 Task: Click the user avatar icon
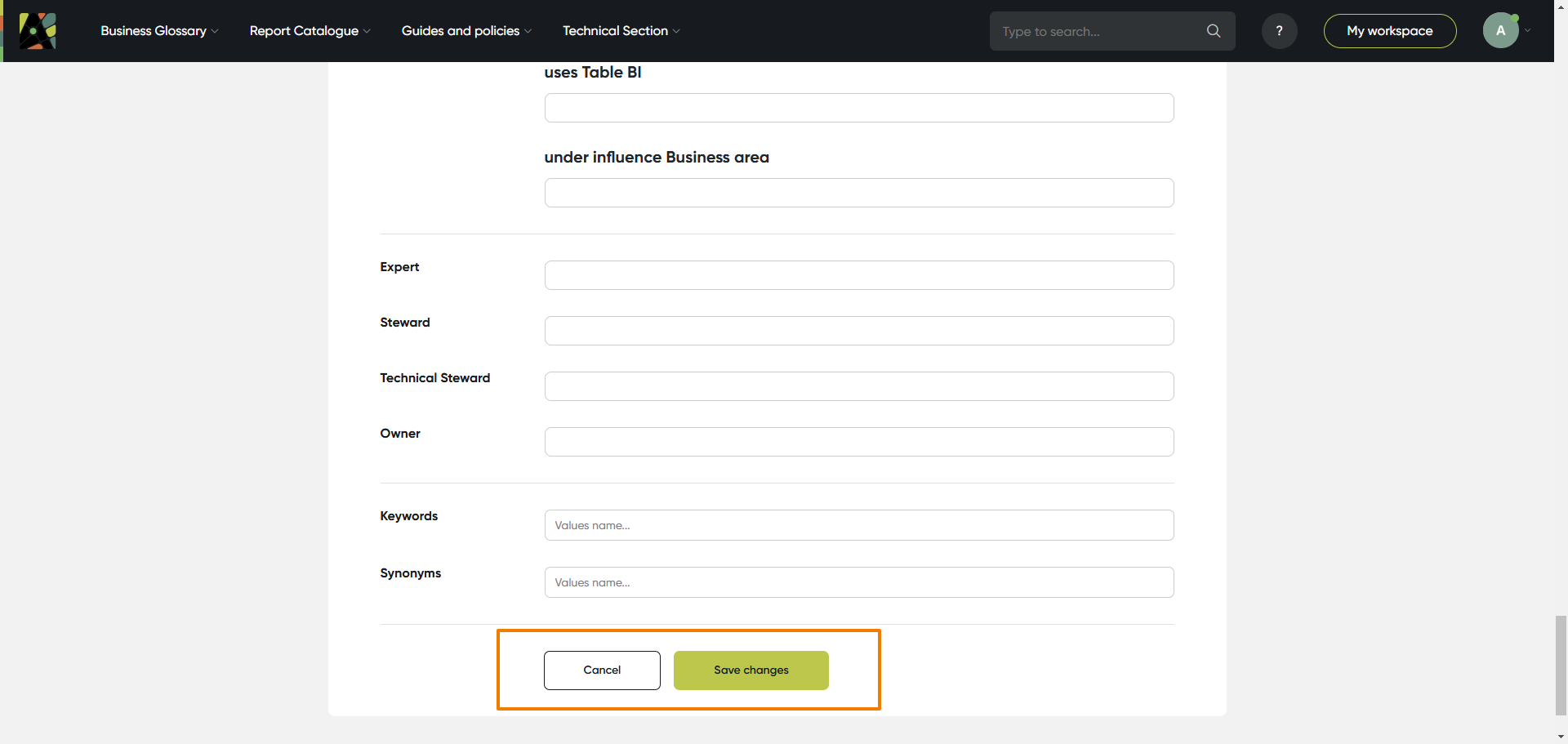[1501, 30]
